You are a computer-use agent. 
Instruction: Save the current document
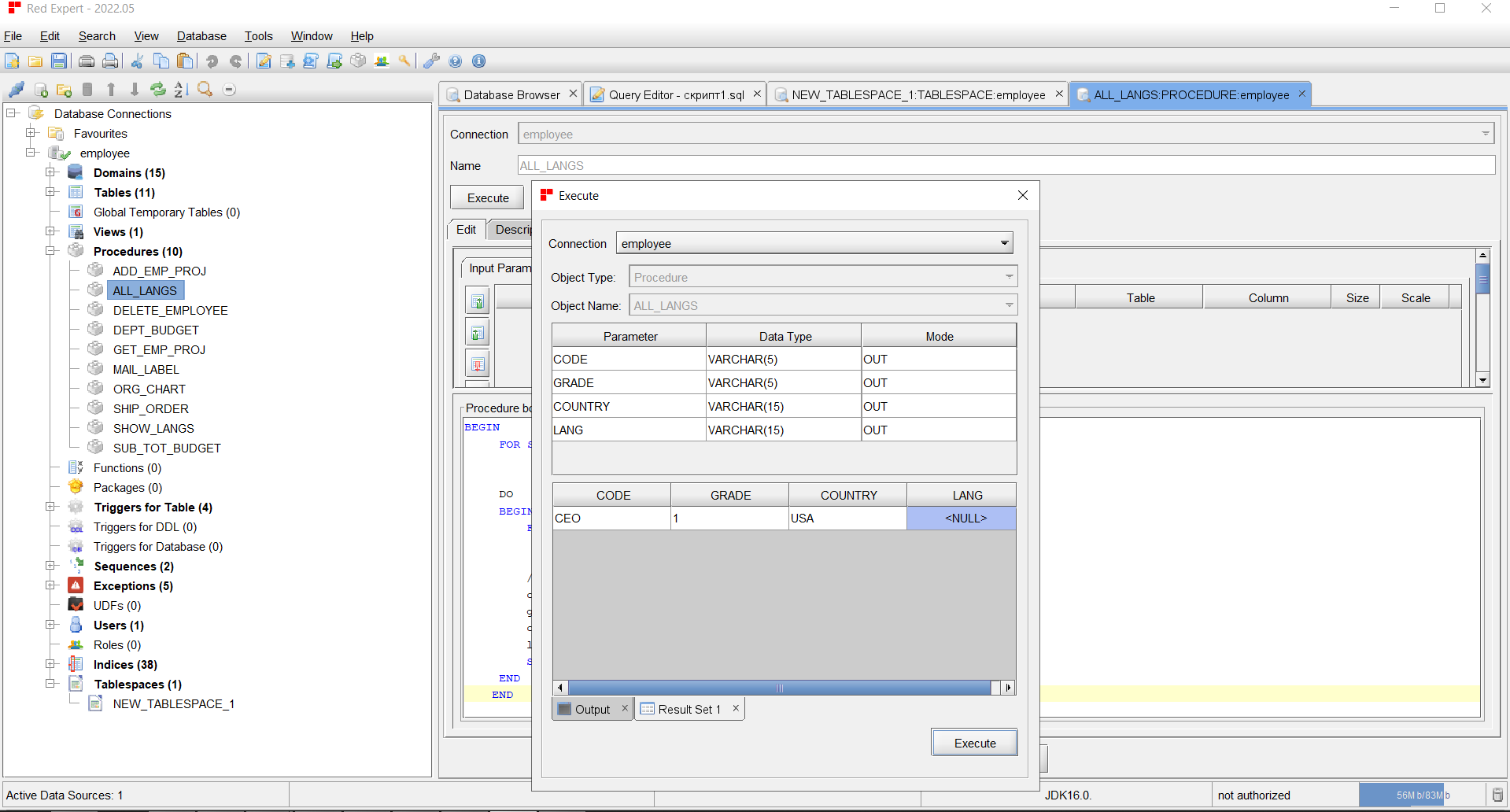coord(59,61)
